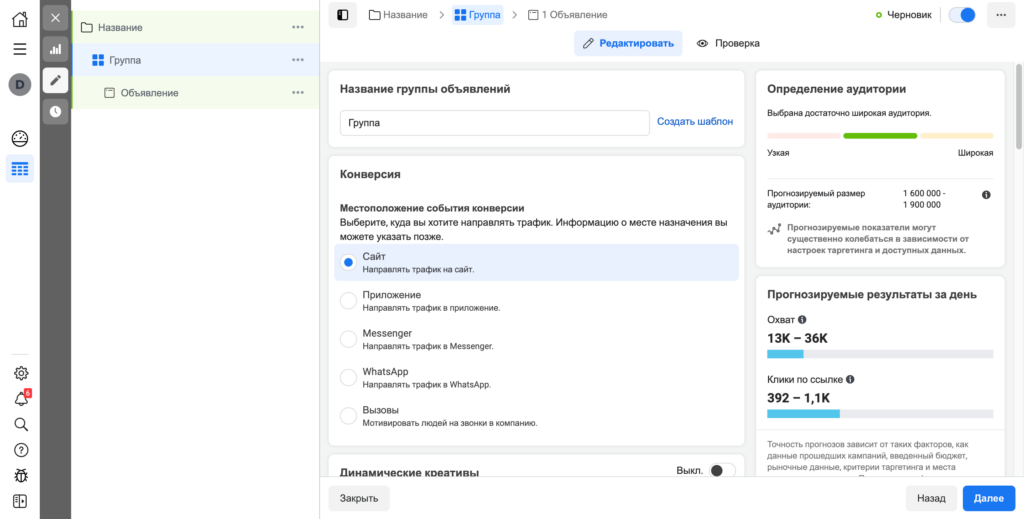This screenshot has width=1024, height=519.
Task: Open the clock history icon
Action: point(55,112)
